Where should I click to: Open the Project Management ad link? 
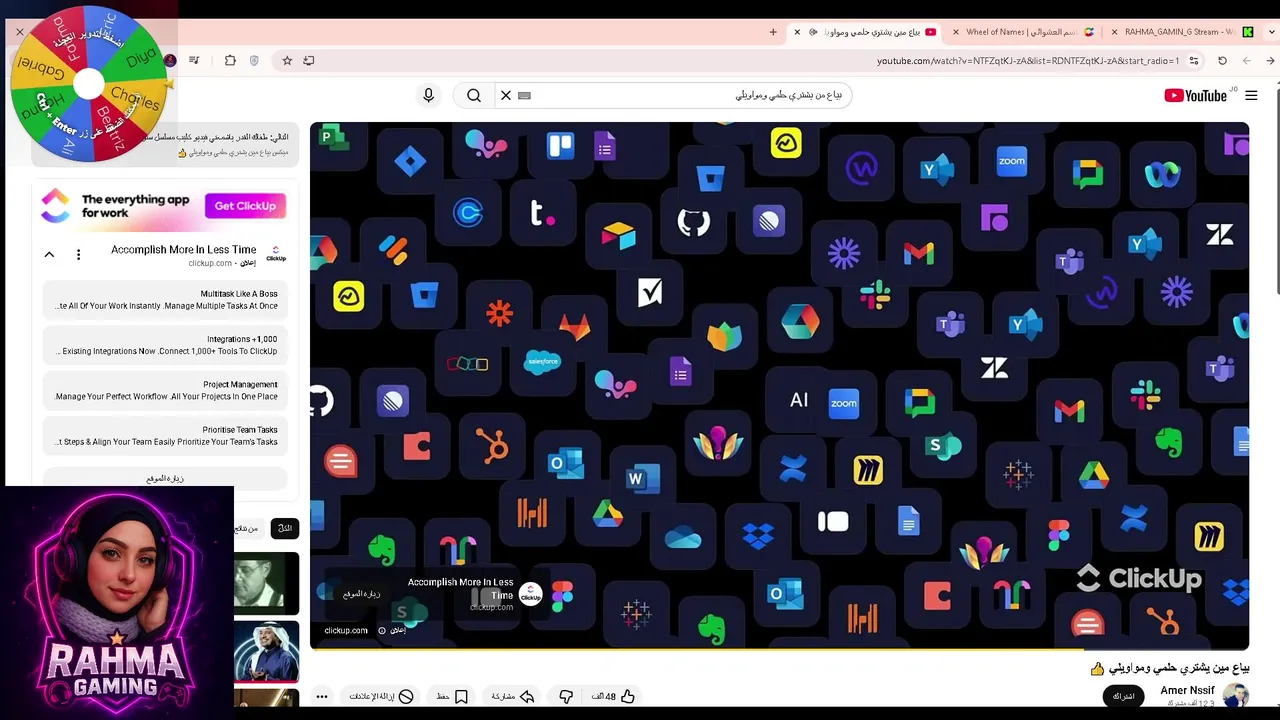pyautogui.click(x=165, y=390)
